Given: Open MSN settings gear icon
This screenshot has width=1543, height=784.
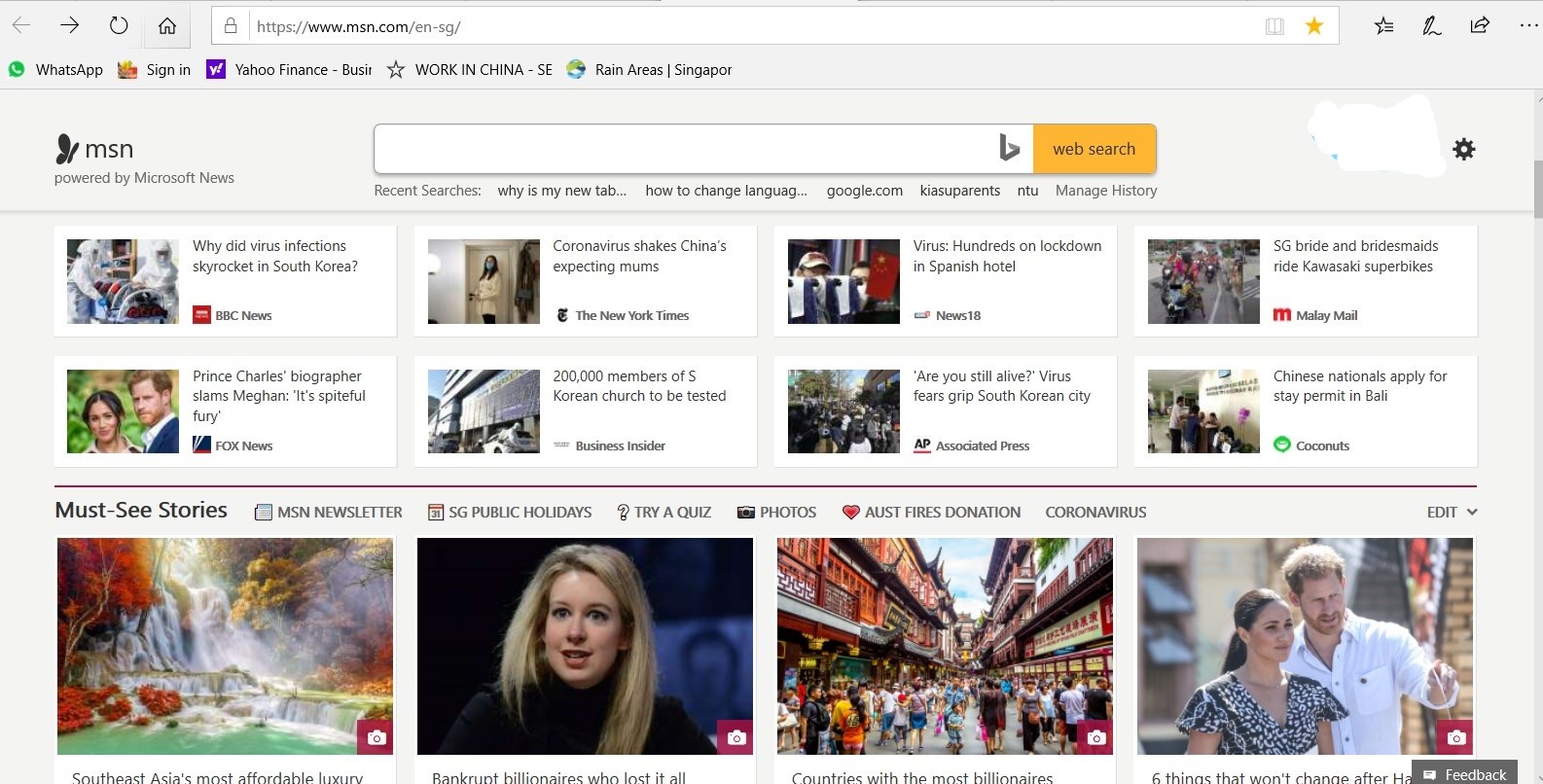Looking at the screenshot, I should tap(1463, 149).
